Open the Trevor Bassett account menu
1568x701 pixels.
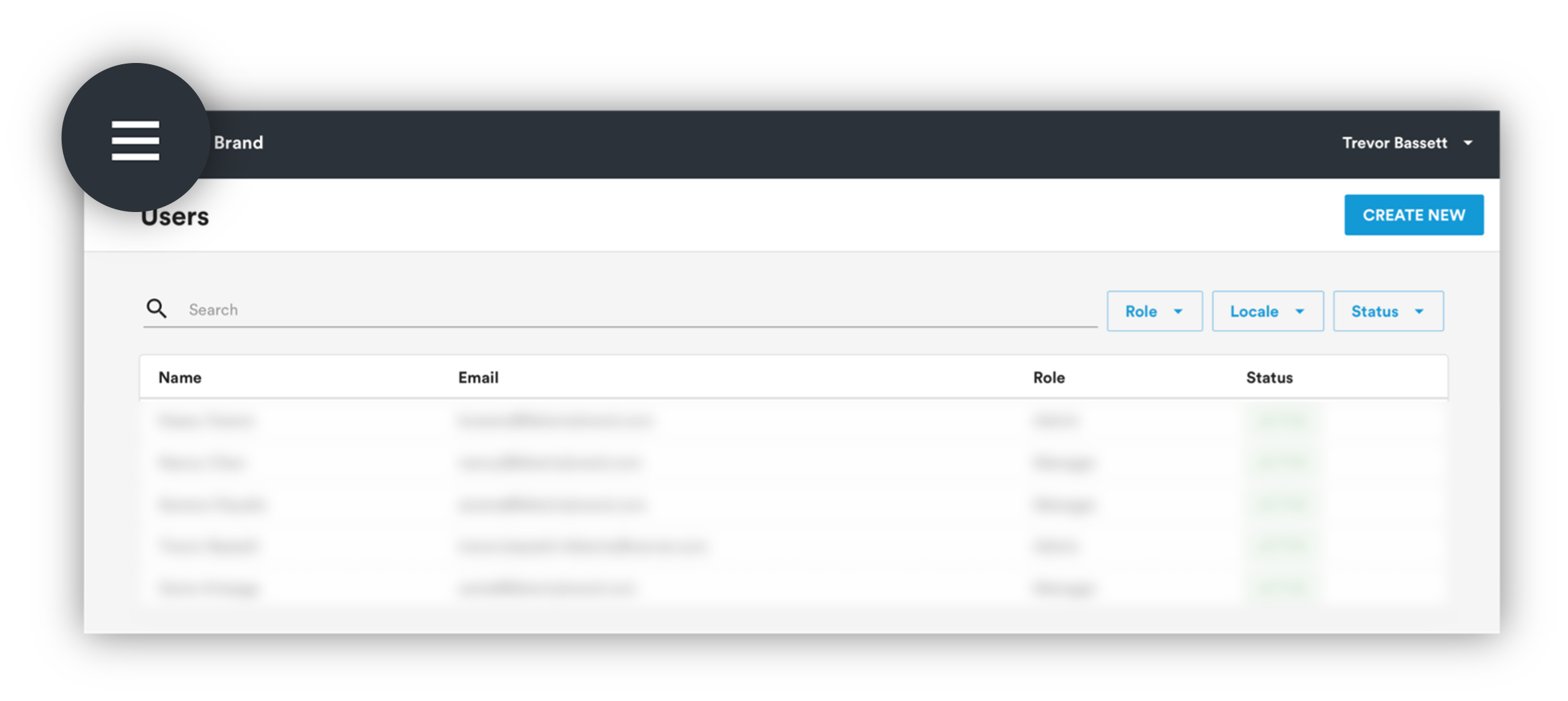point(1407,143)
